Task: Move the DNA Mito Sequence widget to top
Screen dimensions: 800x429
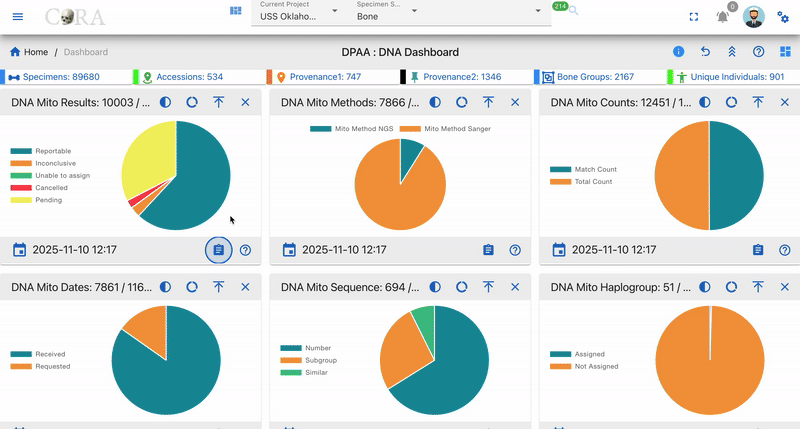Action: (488, 287)
